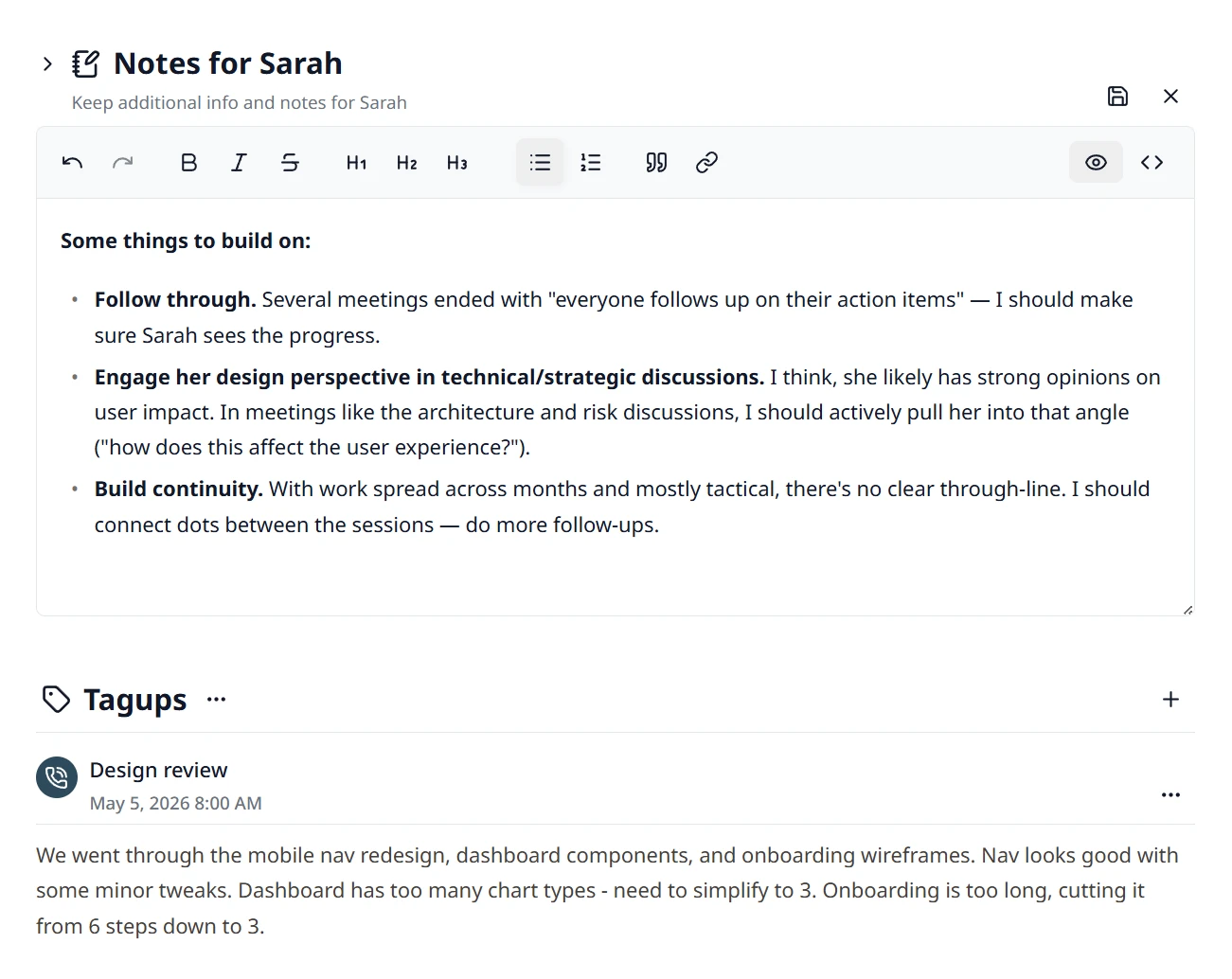Click the 'Some things to build on:' heading
This screenshot has height=979, width=1232.
tap(186, 241)
